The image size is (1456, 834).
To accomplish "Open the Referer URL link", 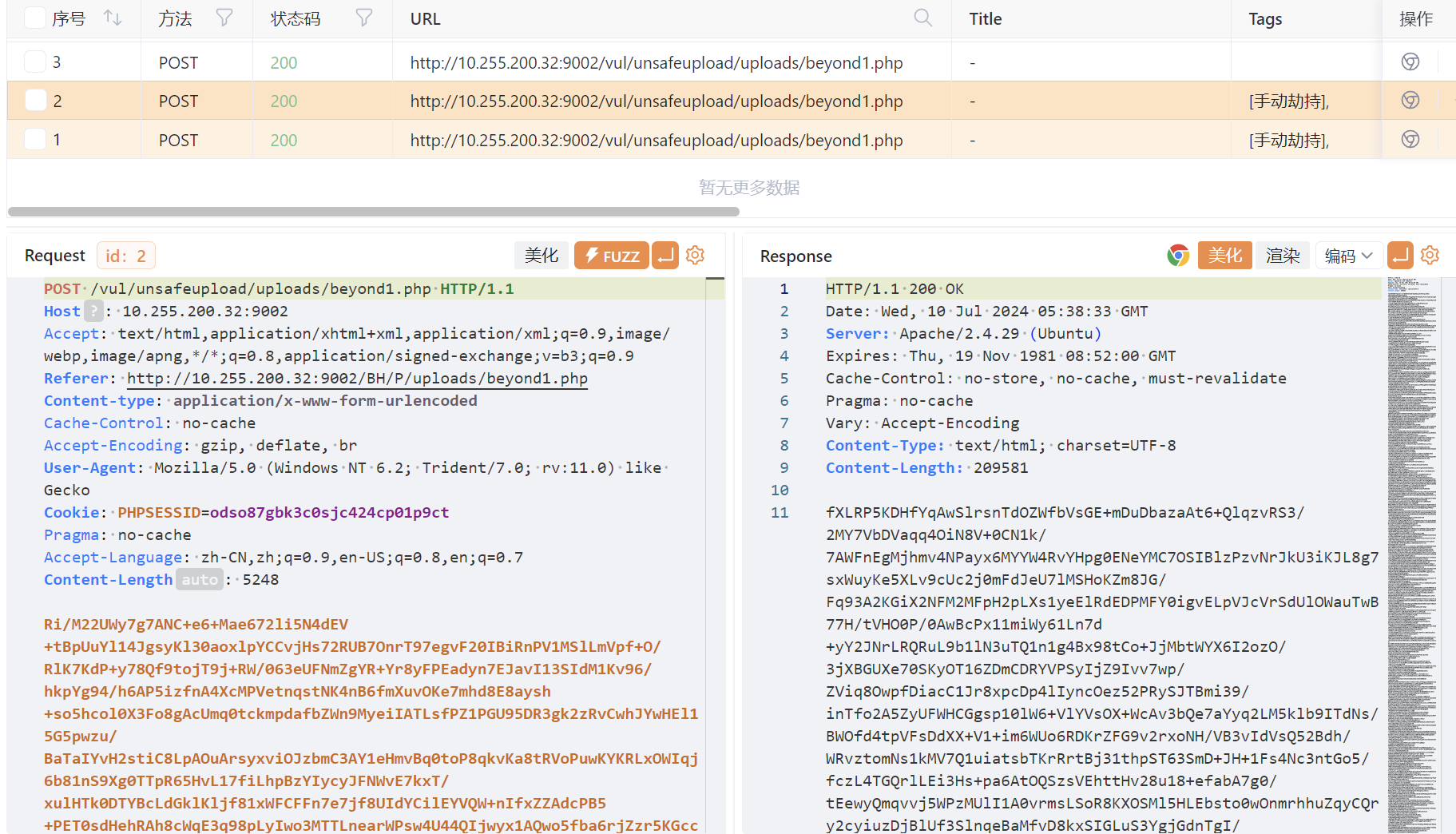I will point(357,378).
